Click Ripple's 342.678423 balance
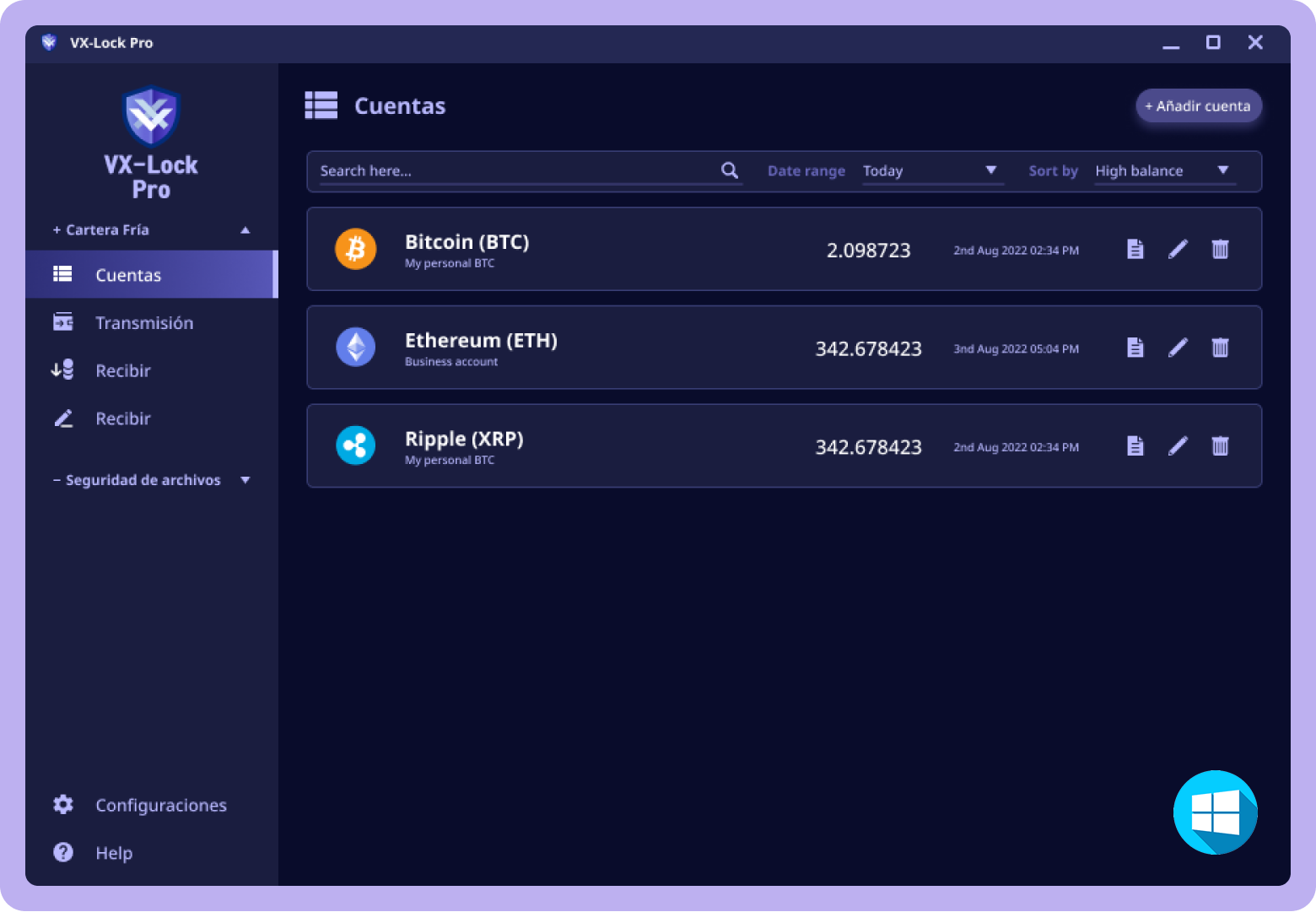1316x912 pixels. [868, 447]
